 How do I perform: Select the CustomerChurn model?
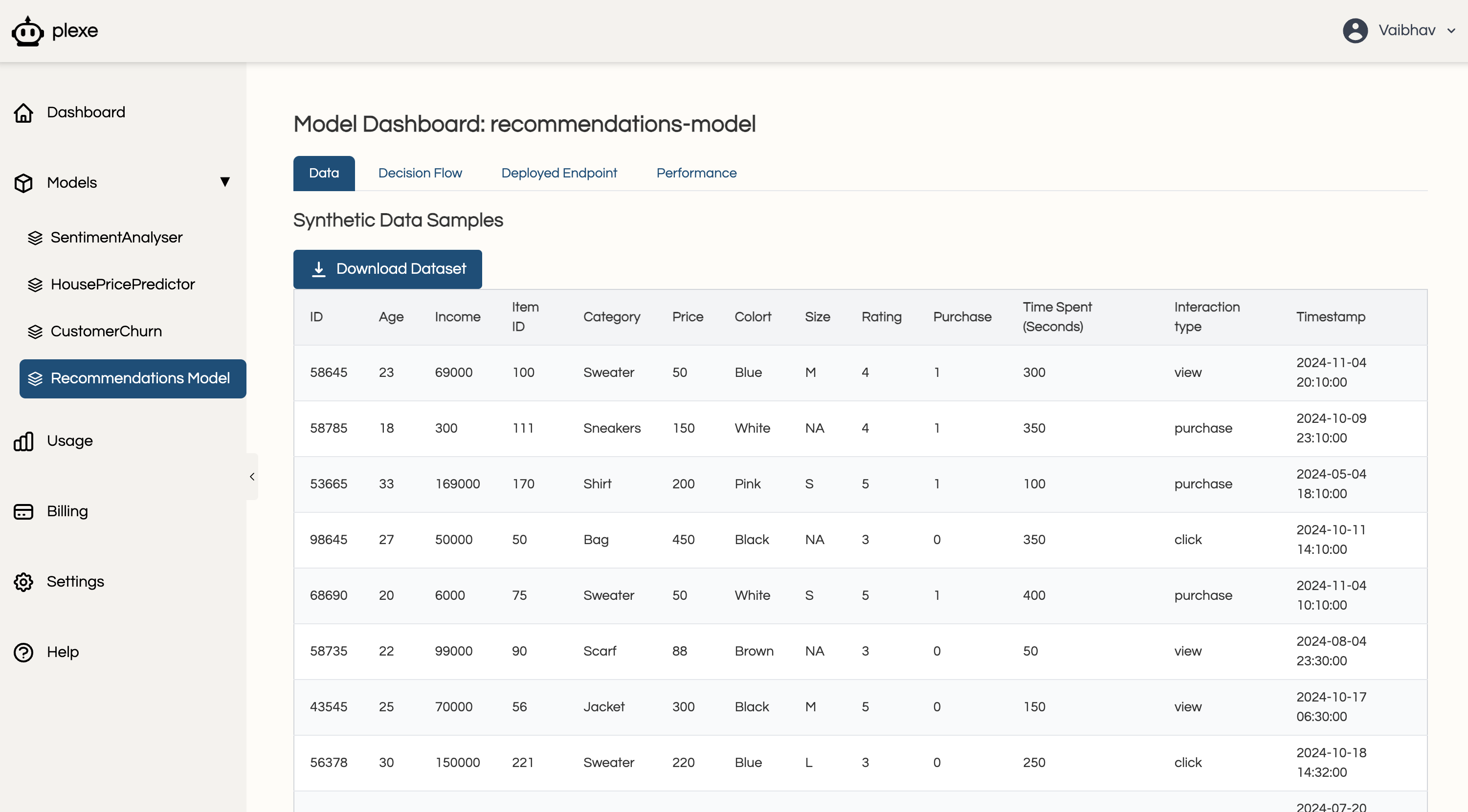[106, 331]
